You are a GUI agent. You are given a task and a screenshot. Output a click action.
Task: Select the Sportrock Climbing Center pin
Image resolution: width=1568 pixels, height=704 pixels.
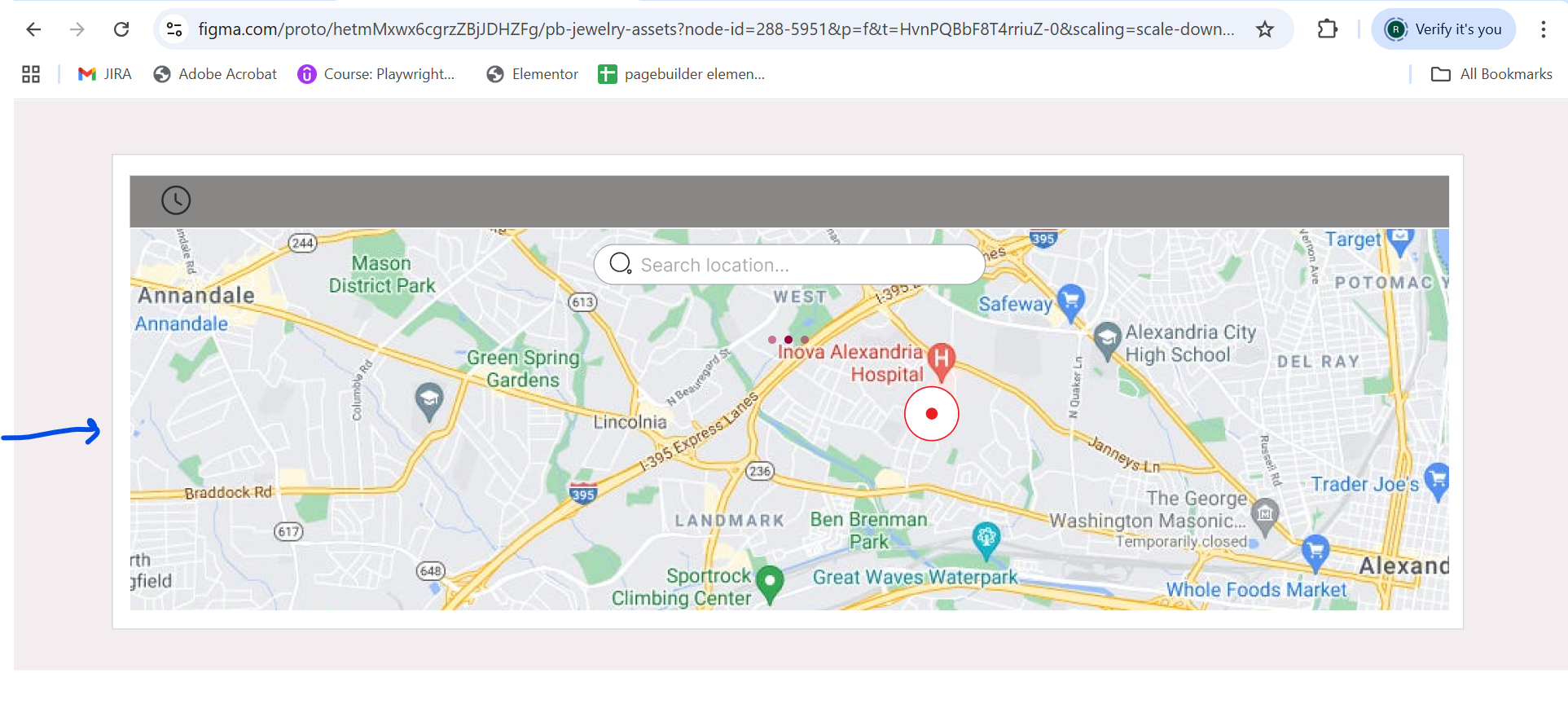[x=770, y=584]
